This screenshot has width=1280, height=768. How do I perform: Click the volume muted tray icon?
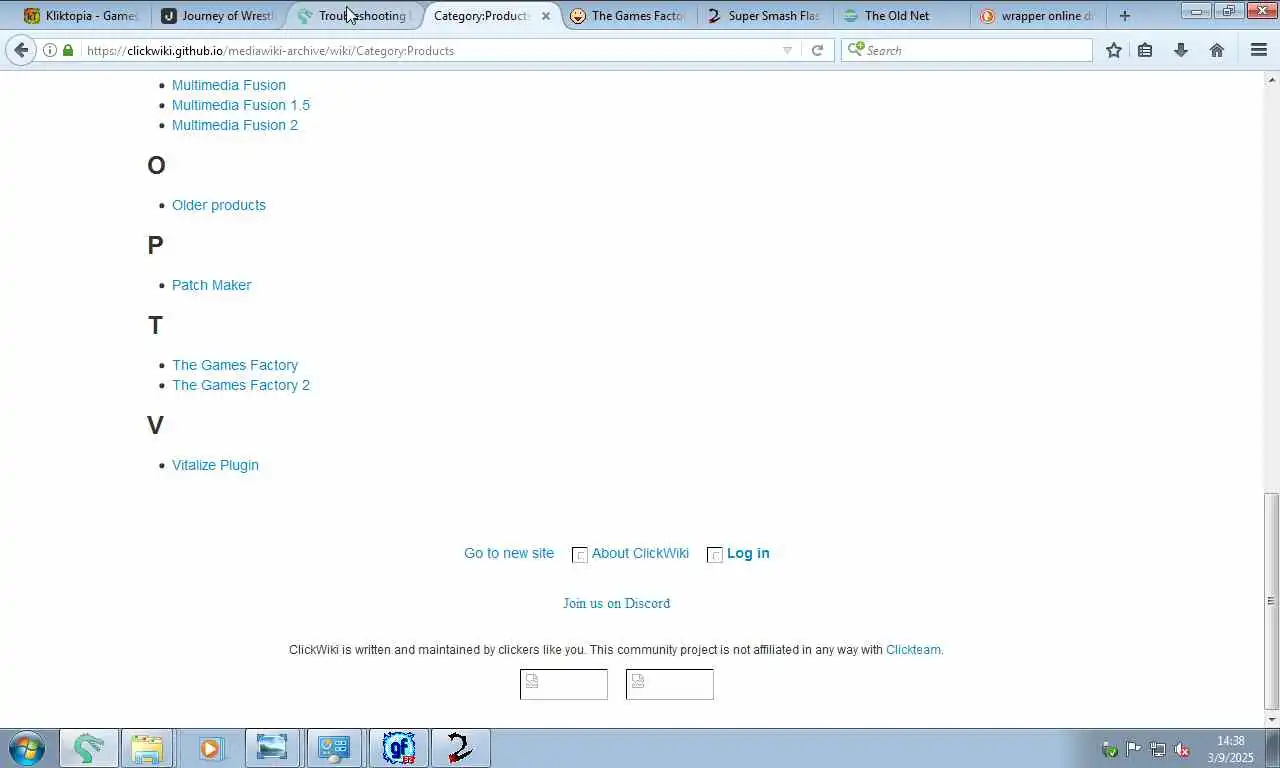1182,749
